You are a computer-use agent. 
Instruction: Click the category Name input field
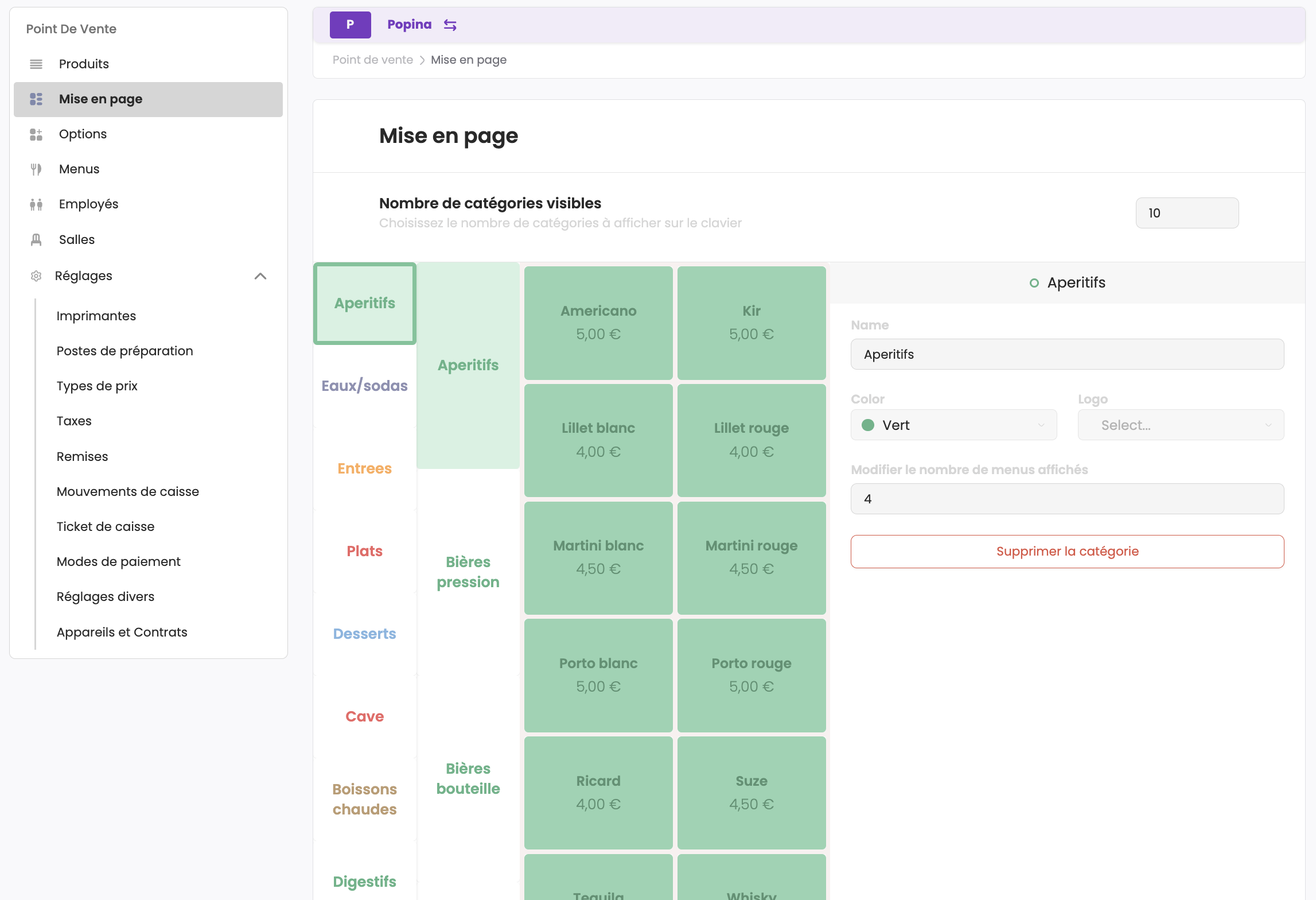coord(1067,354)
